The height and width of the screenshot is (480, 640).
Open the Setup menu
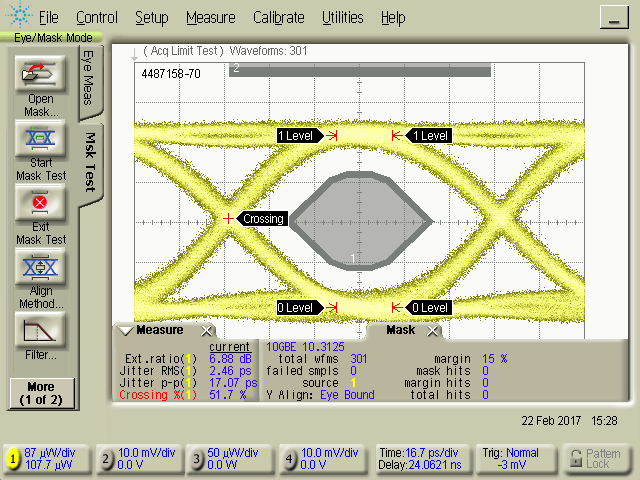[151, 18]
